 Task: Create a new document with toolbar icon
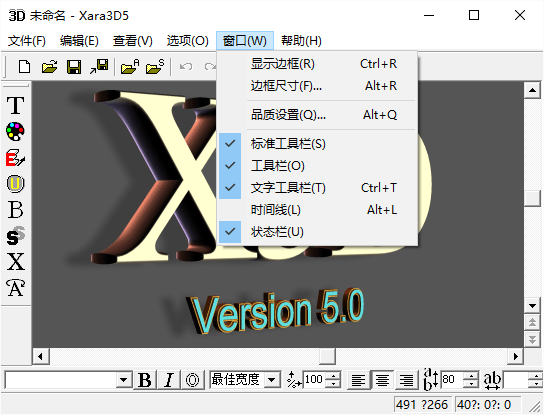click(24, 66)
